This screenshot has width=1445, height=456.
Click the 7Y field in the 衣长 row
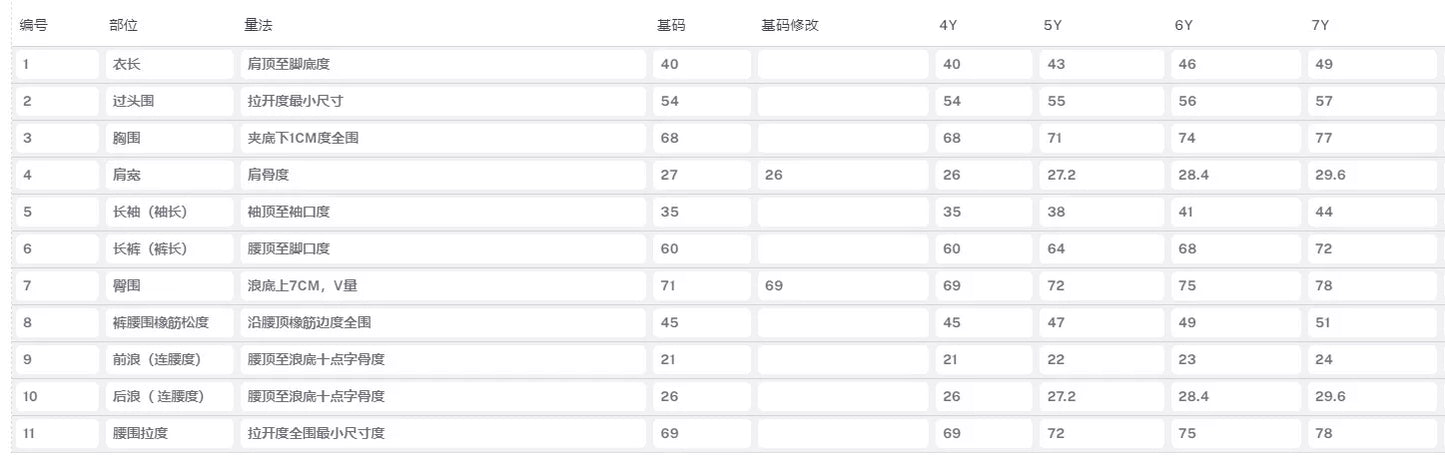click(x=1373, y=64)
